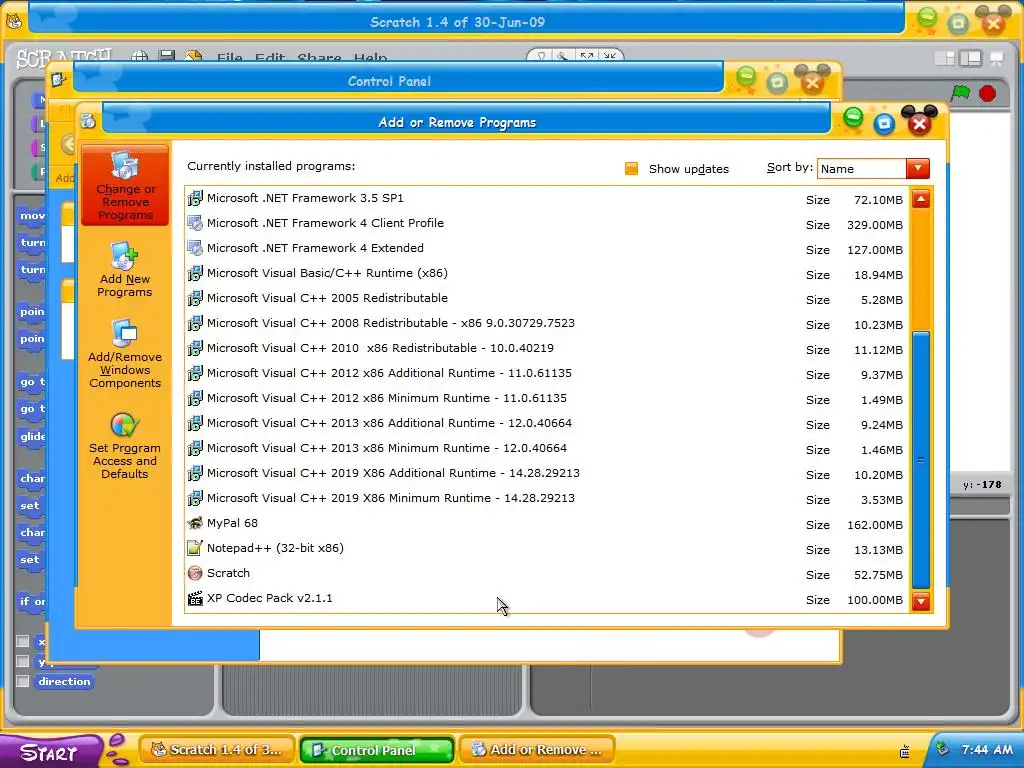
Task: Select Visual C++ 2008 Redistributable x86 entry
Action: pos(547,323)
